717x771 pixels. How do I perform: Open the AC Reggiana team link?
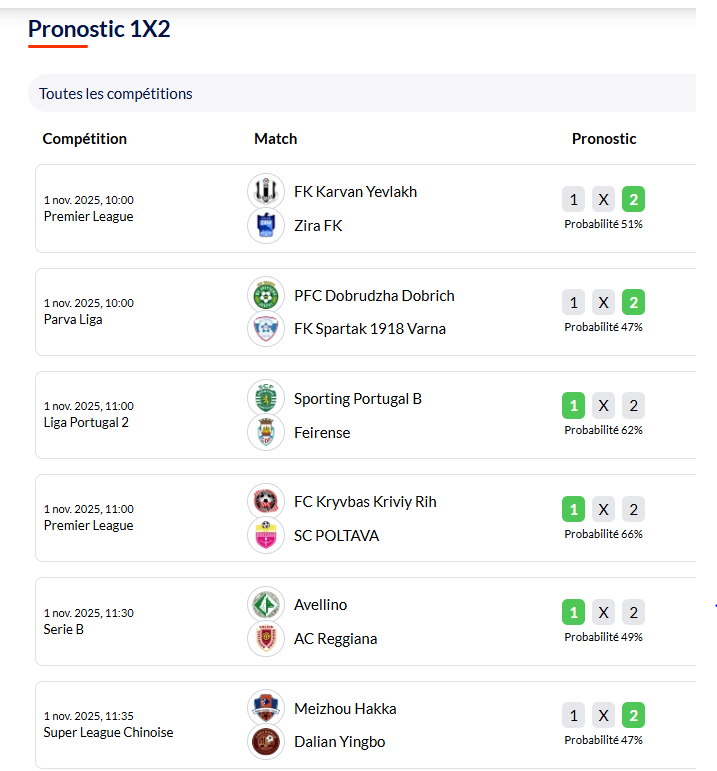(x=335, y=639)
